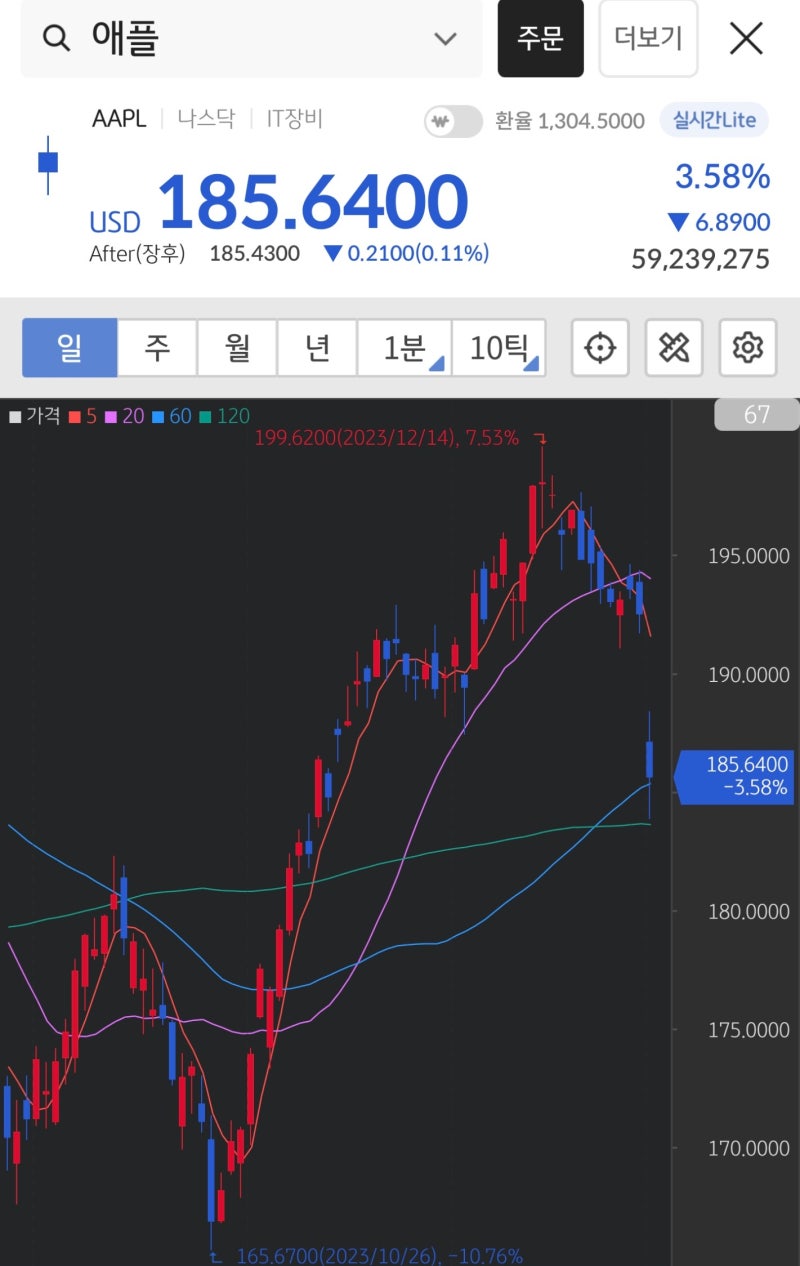The width and height of the screenshot is (800, 1266).
Task: Select the 년 yearly chart tab
Action: pyautogui.click(x=317, y=348)
